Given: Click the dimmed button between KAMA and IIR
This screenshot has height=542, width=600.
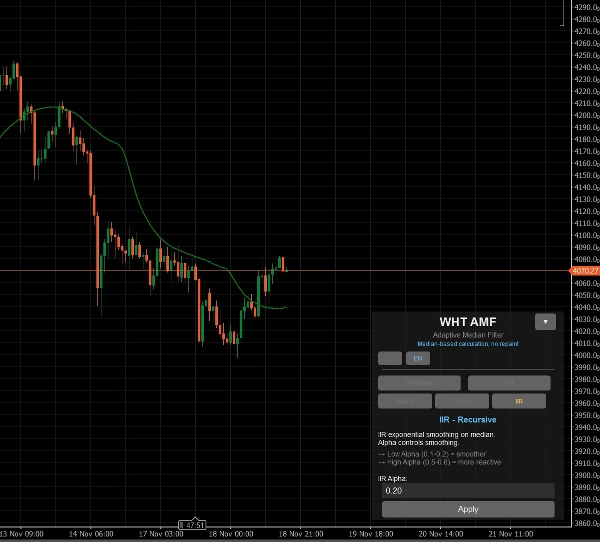Looking at the screenshot, I should pyautogui.click(x=461, y=401).
